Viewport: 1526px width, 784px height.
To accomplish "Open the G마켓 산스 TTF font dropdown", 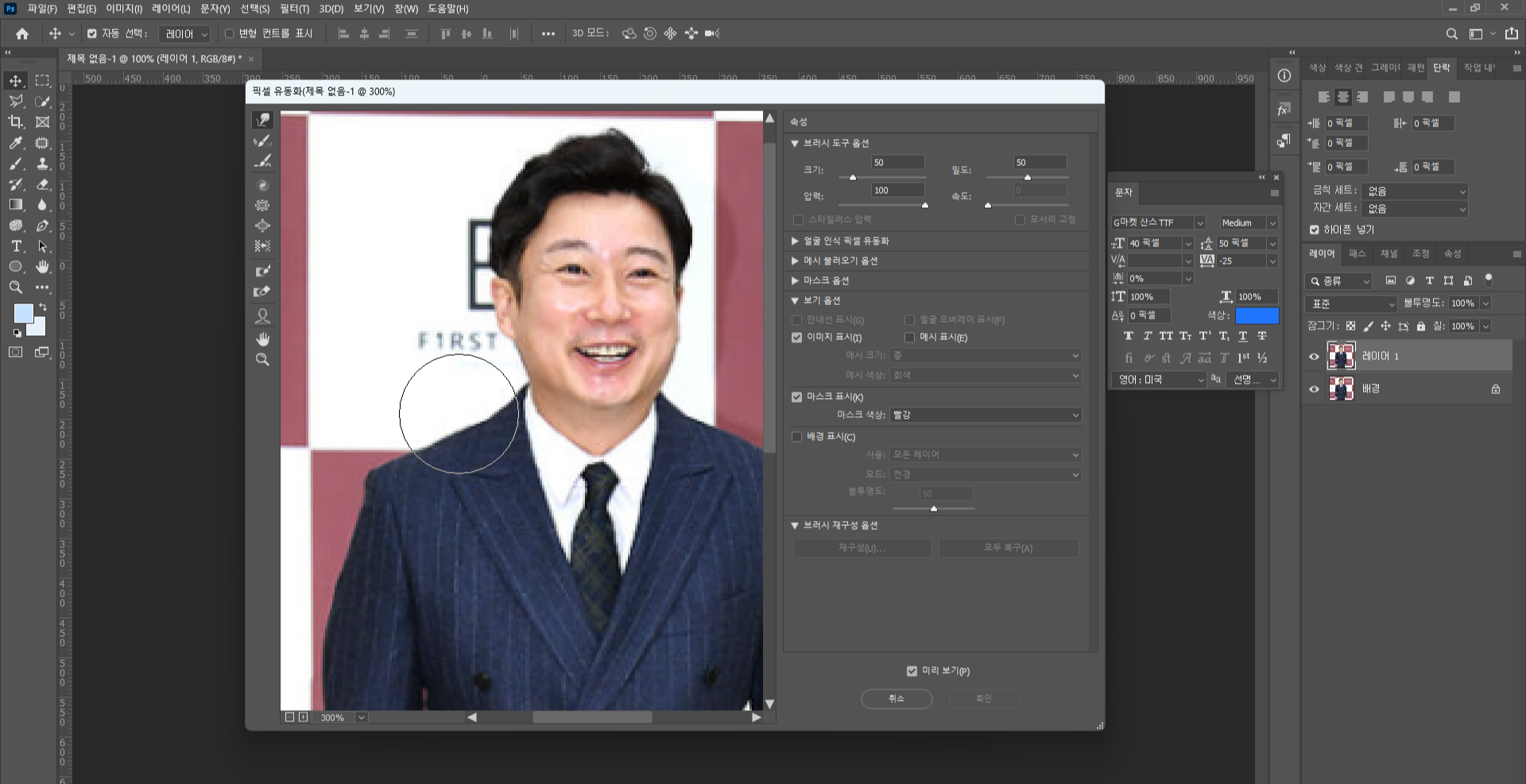I will point(1156,222).
